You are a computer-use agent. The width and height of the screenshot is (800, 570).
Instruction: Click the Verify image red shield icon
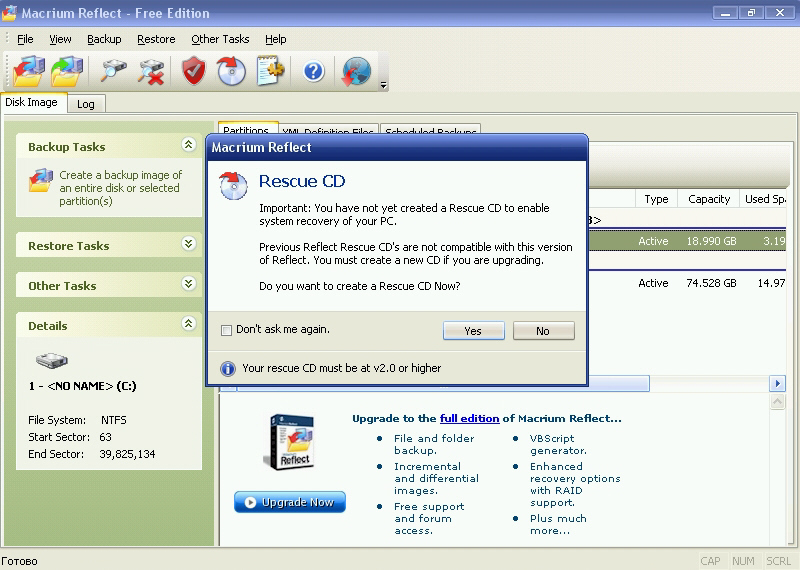coord(194,71)
